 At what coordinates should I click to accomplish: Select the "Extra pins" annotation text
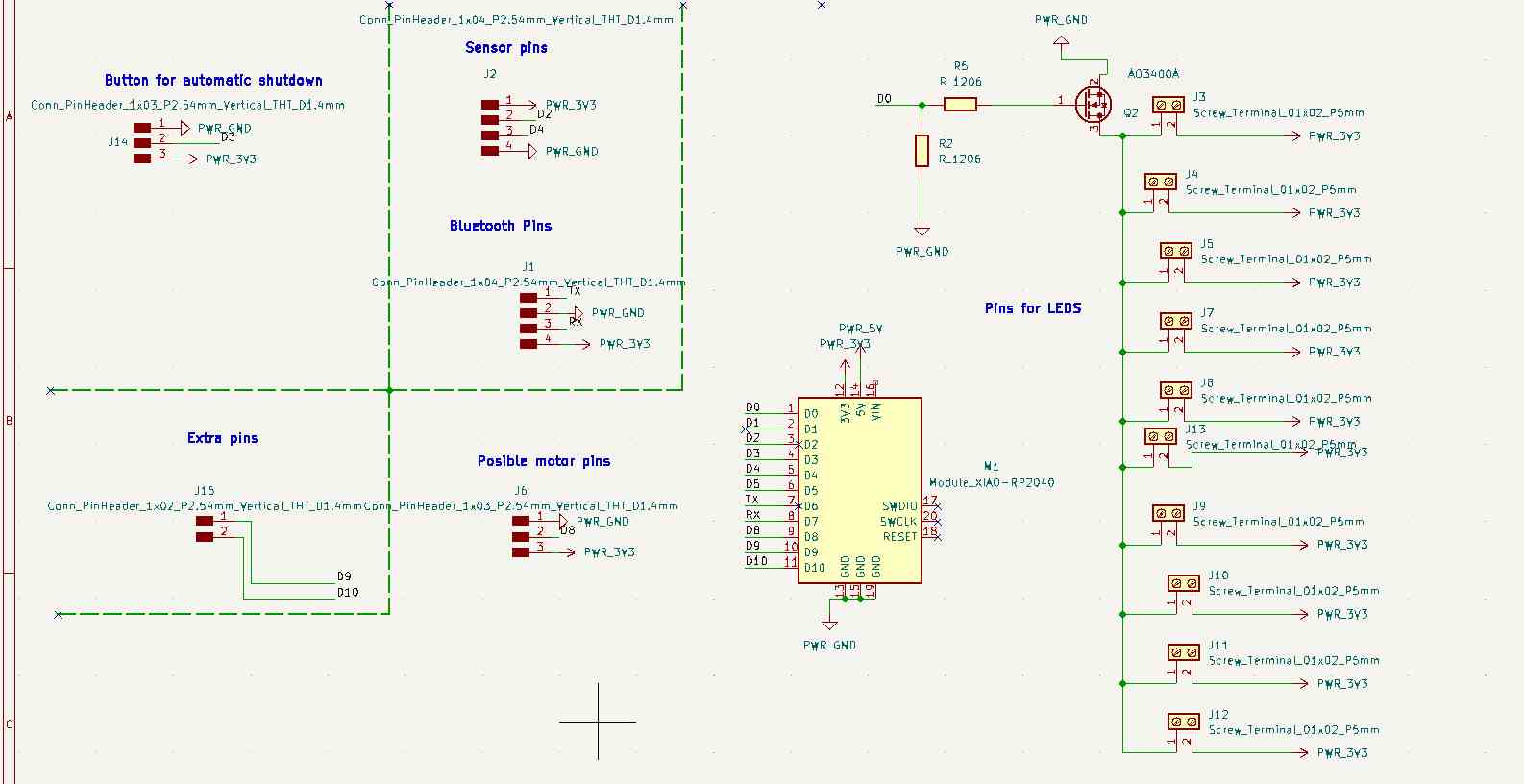tap(223, 438)
